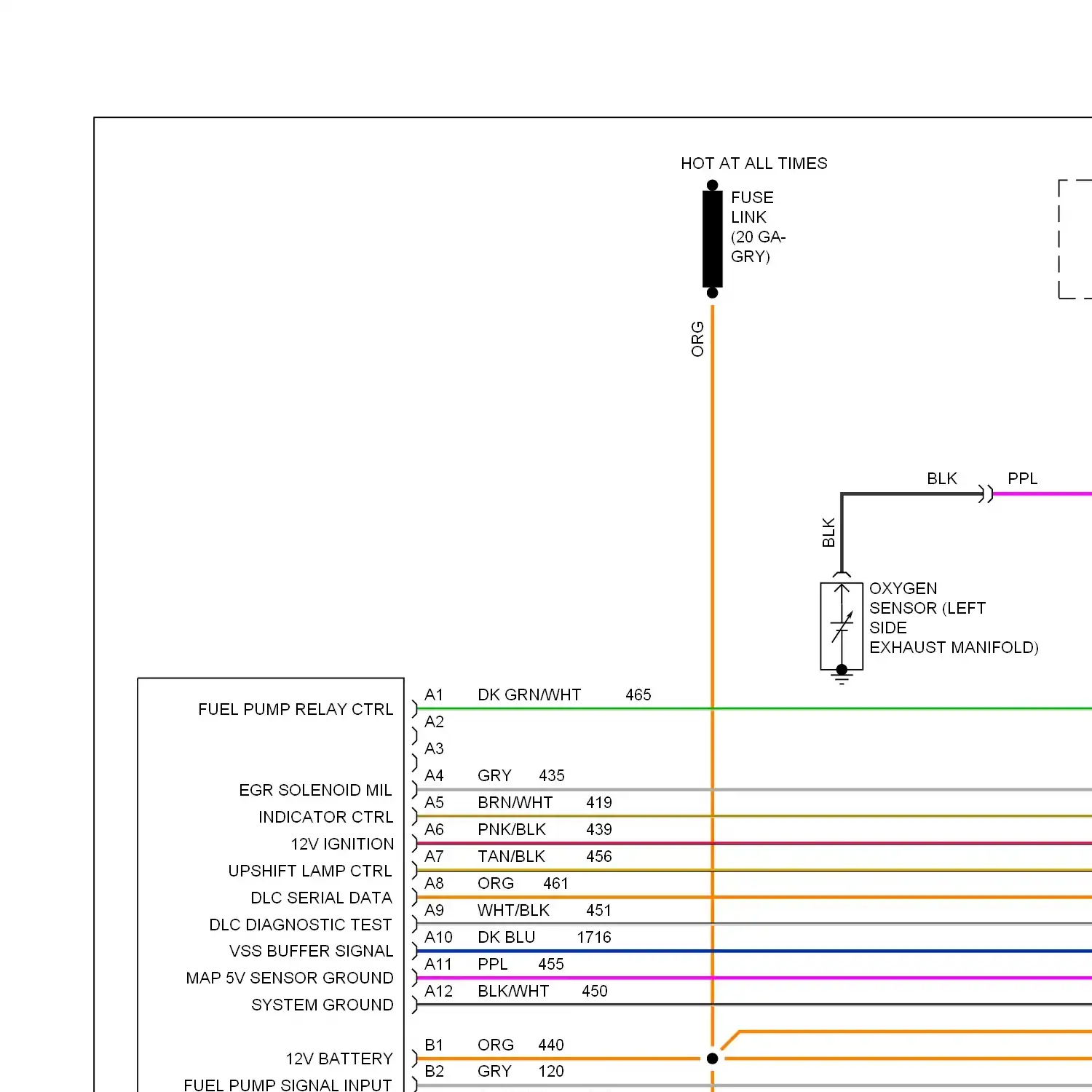
Task: Click the horizontal BLK label by the connector
Action: [x=942, y=479]
